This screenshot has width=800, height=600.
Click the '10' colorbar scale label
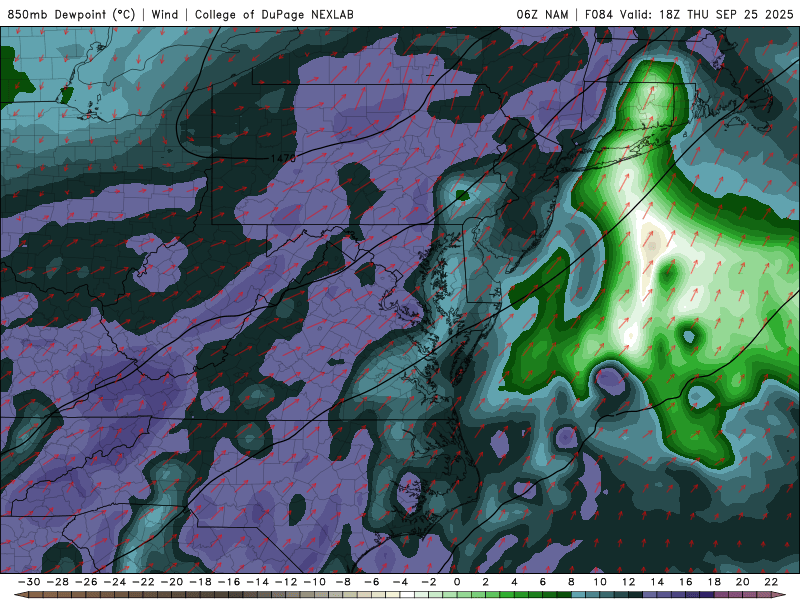pos(600,582)
